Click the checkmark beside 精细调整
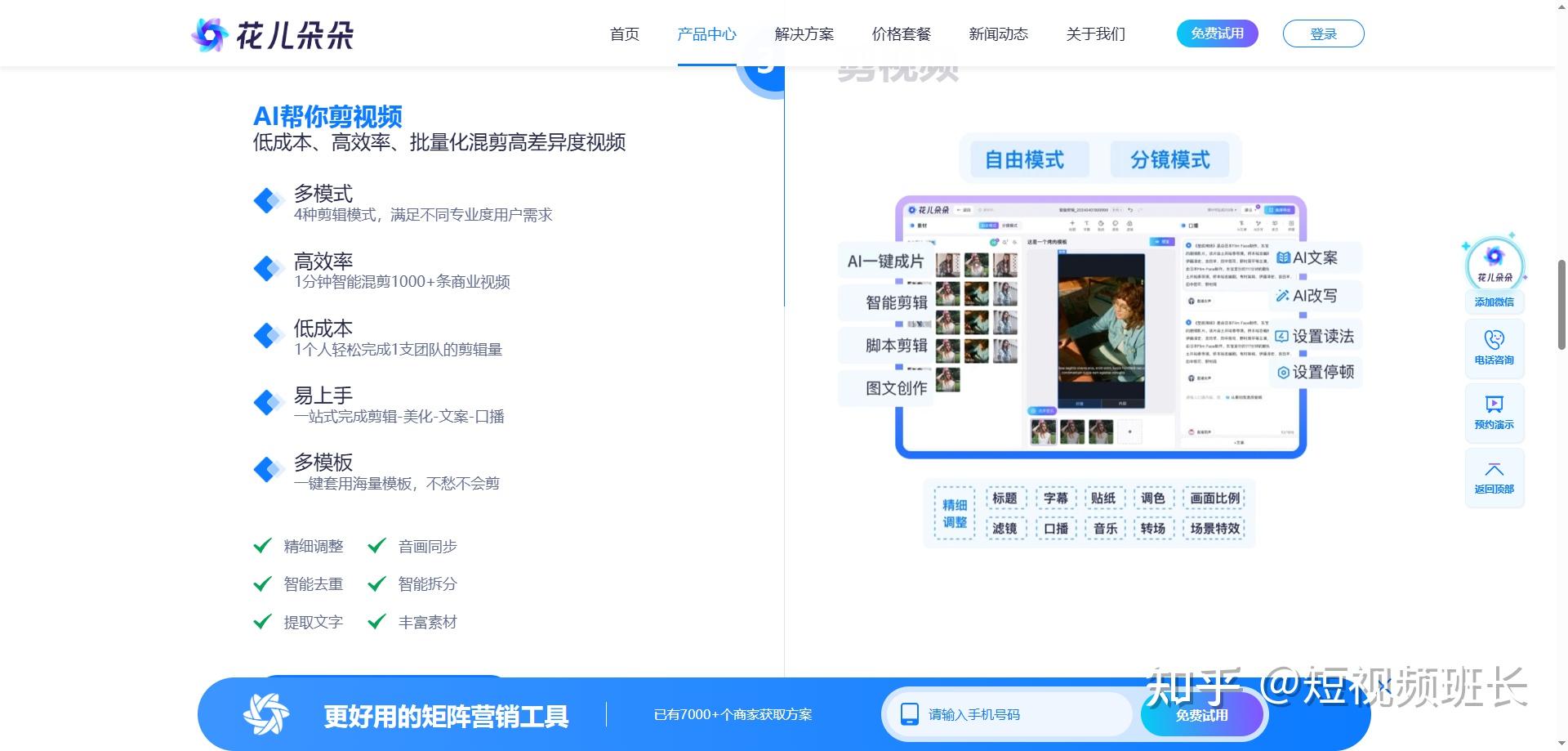 point(262,546)
